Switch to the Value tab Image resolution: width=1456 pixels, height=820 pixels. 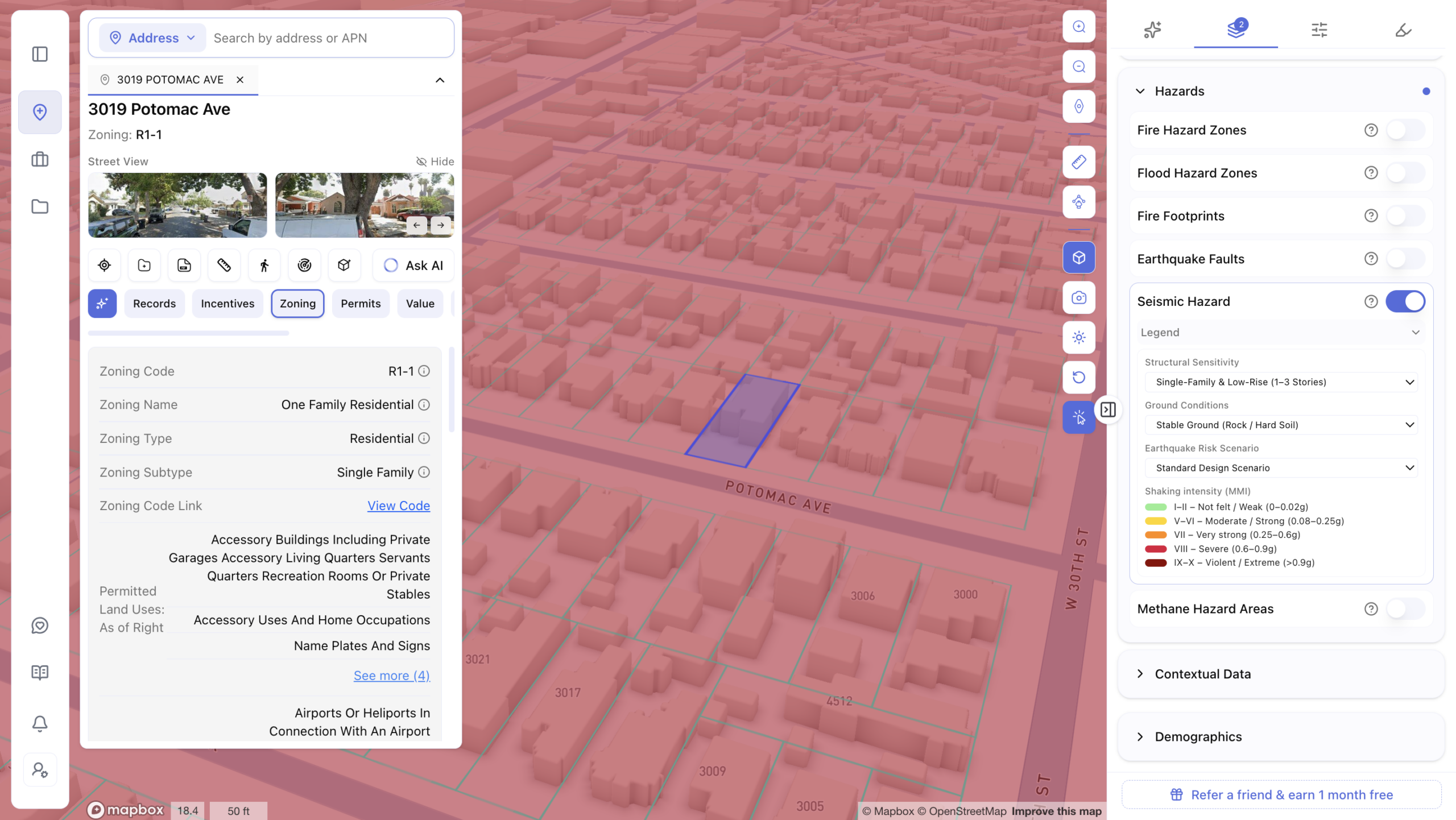420,304
